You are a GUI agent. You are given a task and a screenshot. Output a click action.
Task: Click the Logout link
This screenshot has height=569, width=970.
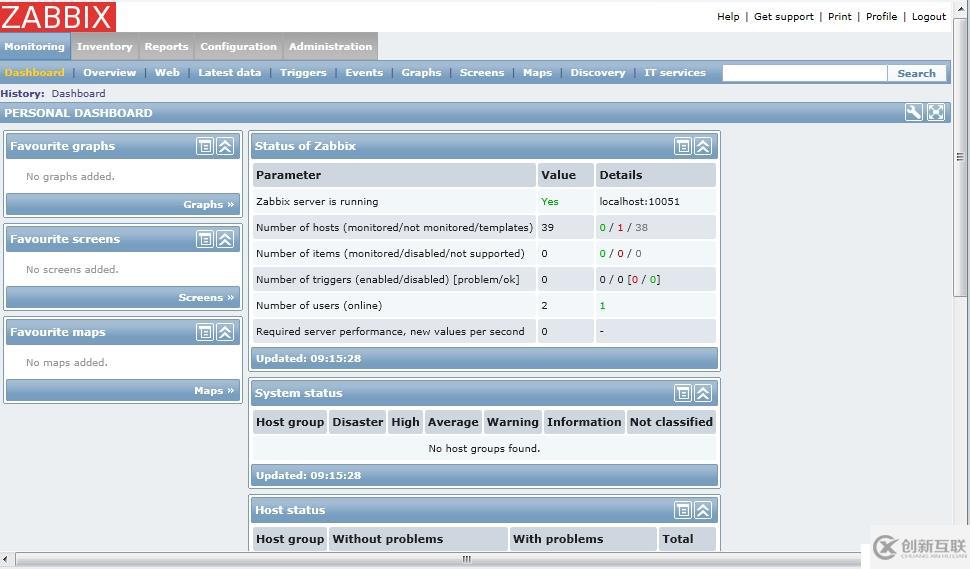929,17
